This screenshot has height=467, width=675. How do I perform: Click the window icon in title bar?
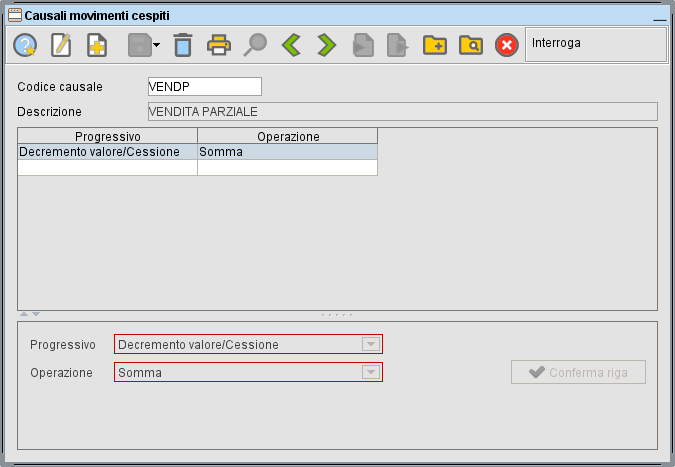click(15, 15)
